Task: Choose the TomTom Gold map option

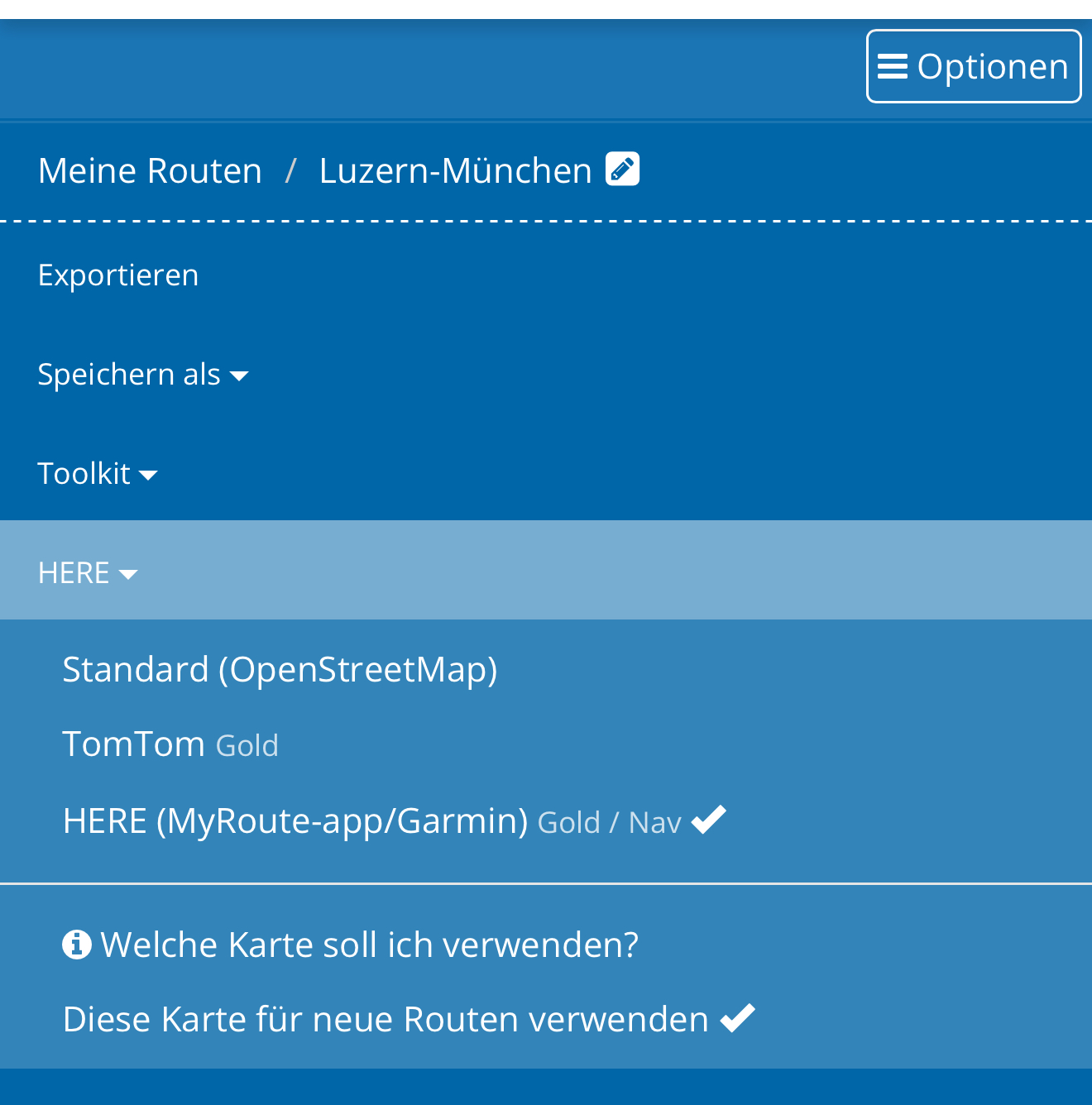Action: [170, 744]
